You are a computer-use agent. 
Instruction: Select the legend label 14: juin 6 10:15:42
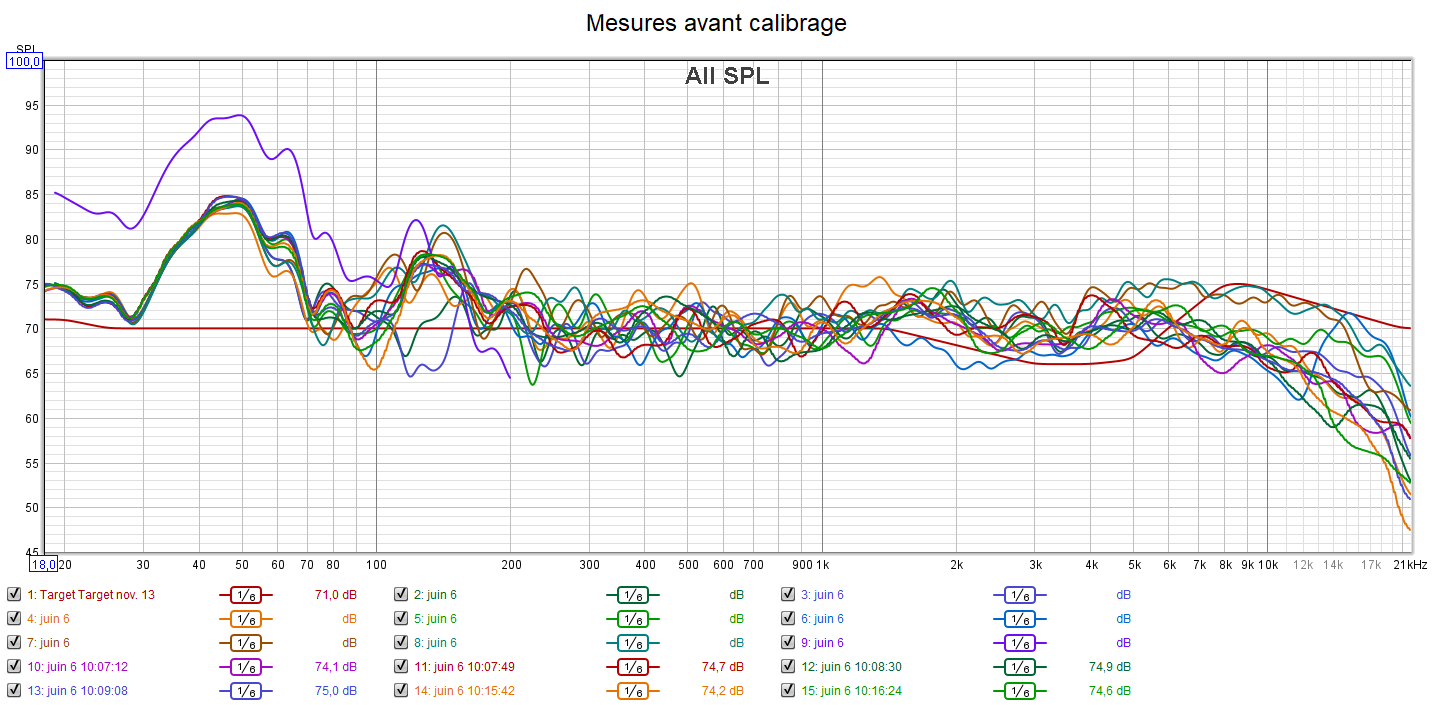[464, 691]
